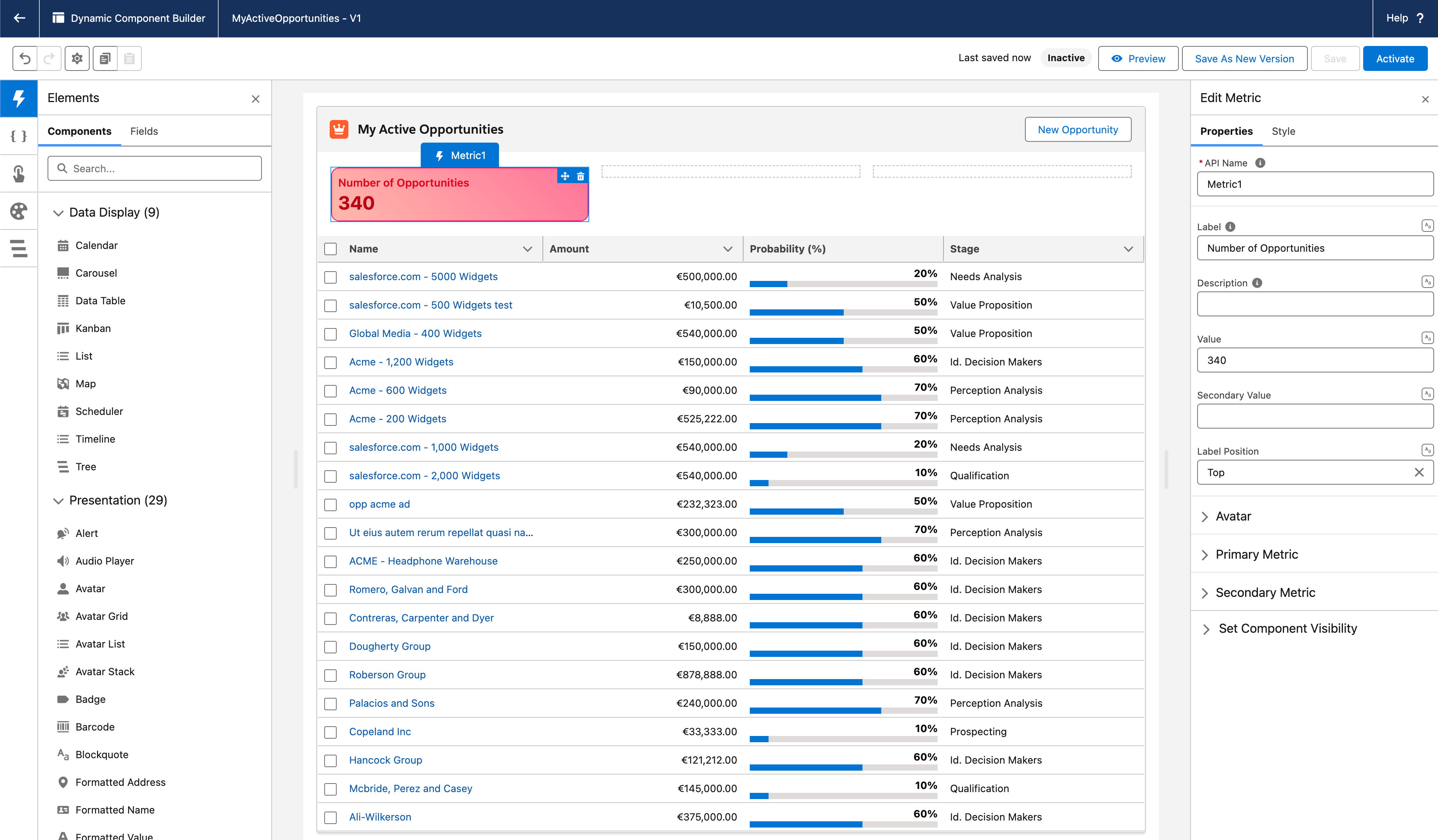The image size is (1438, 840).
Task: Click the Secondary Value input field
Action: 1315,416
